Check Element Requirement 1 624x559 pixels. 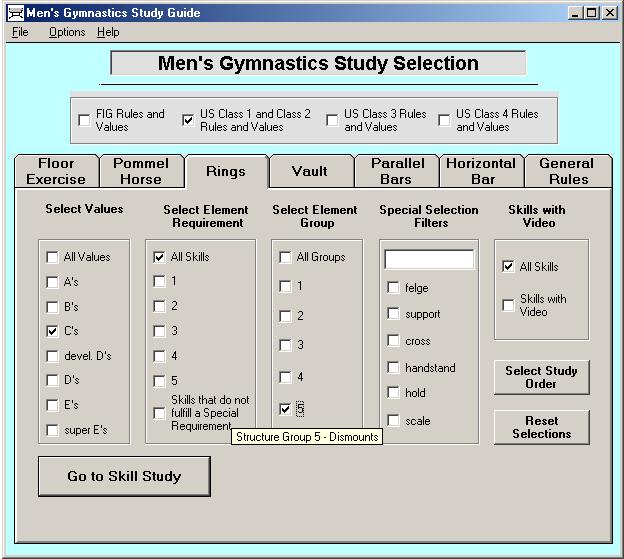click(159, 281)
